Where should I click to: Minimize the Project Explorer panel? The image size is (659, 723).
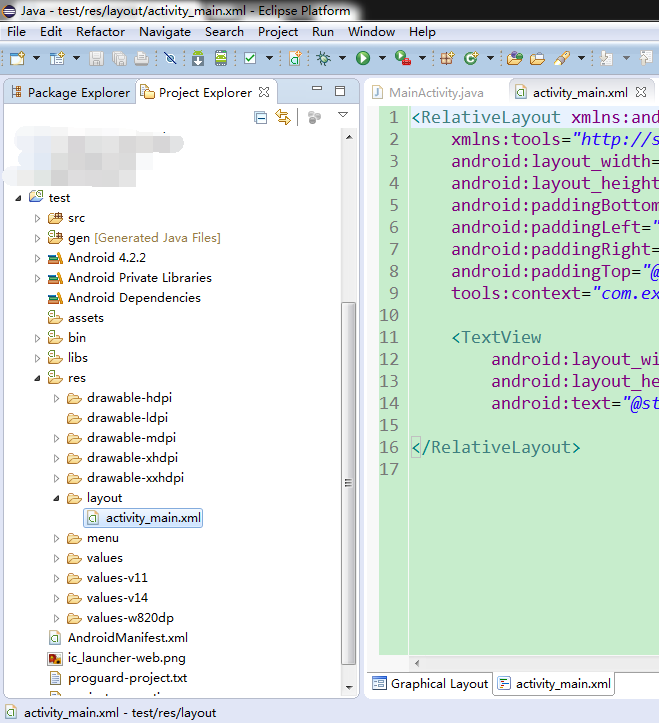click(317, 88)
